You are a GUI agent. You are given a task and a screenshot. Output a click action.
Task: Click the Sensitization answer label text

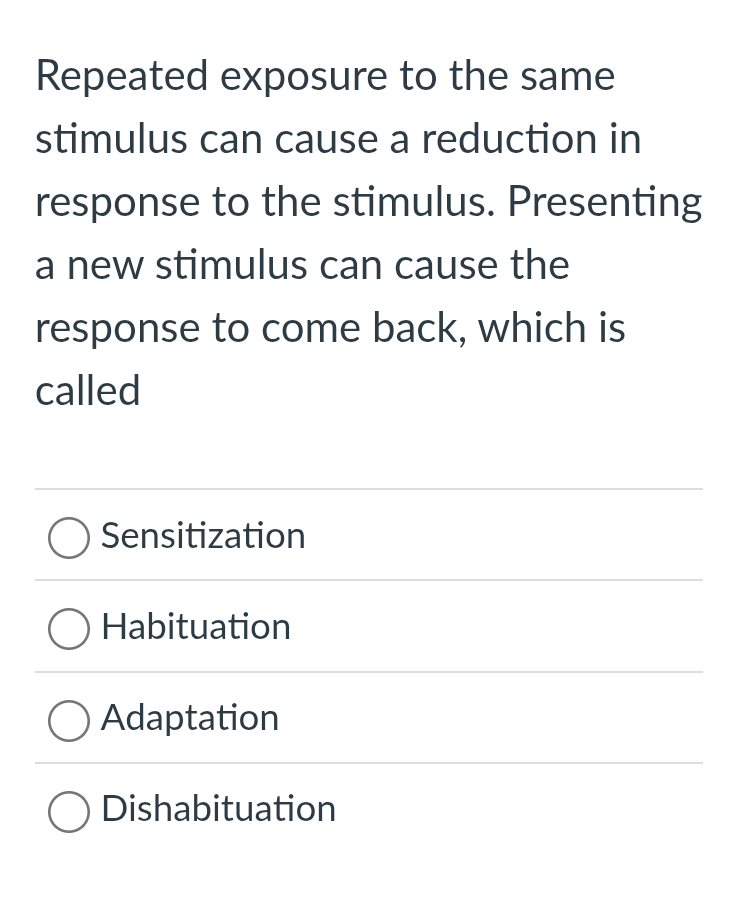coord(202,536)
